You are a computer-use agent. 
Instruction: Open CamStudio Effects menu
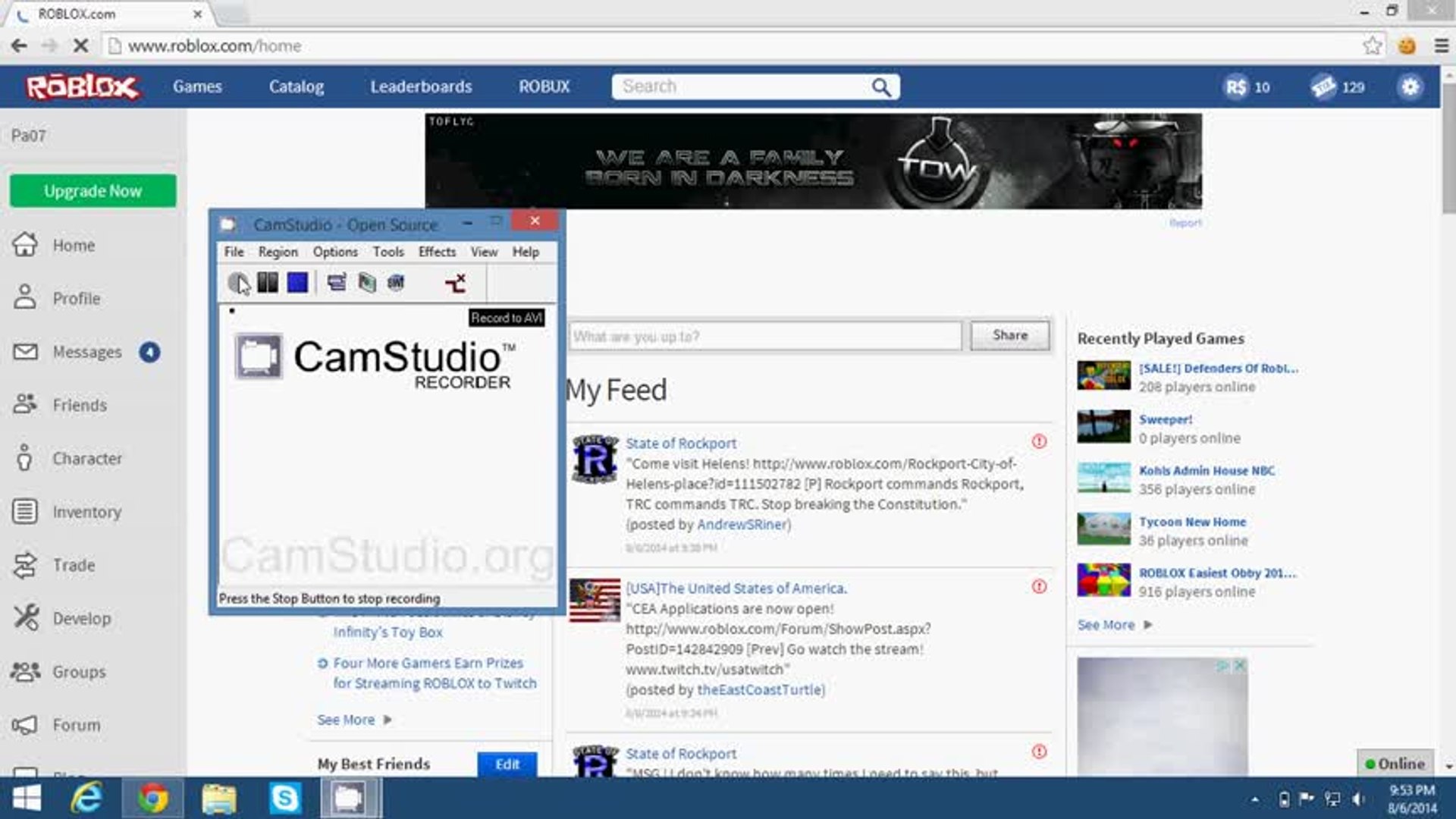[437, 252]
